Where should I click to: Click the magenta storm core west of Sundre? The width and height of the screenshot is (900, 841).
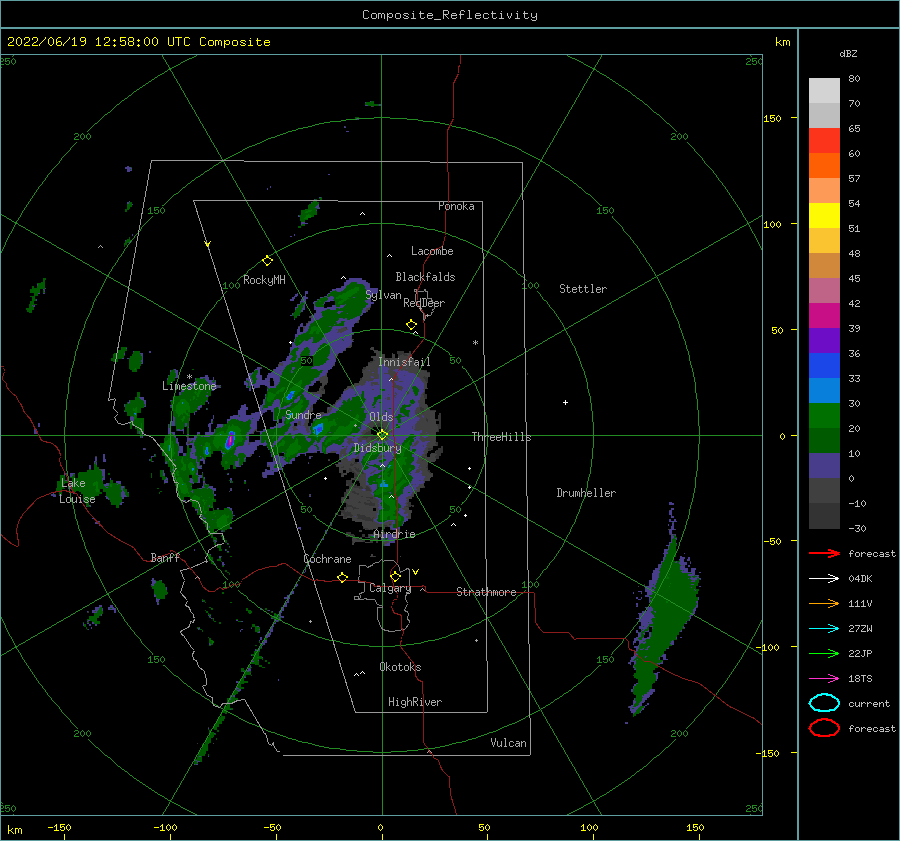pyautogui.click(x=230, y=440)
